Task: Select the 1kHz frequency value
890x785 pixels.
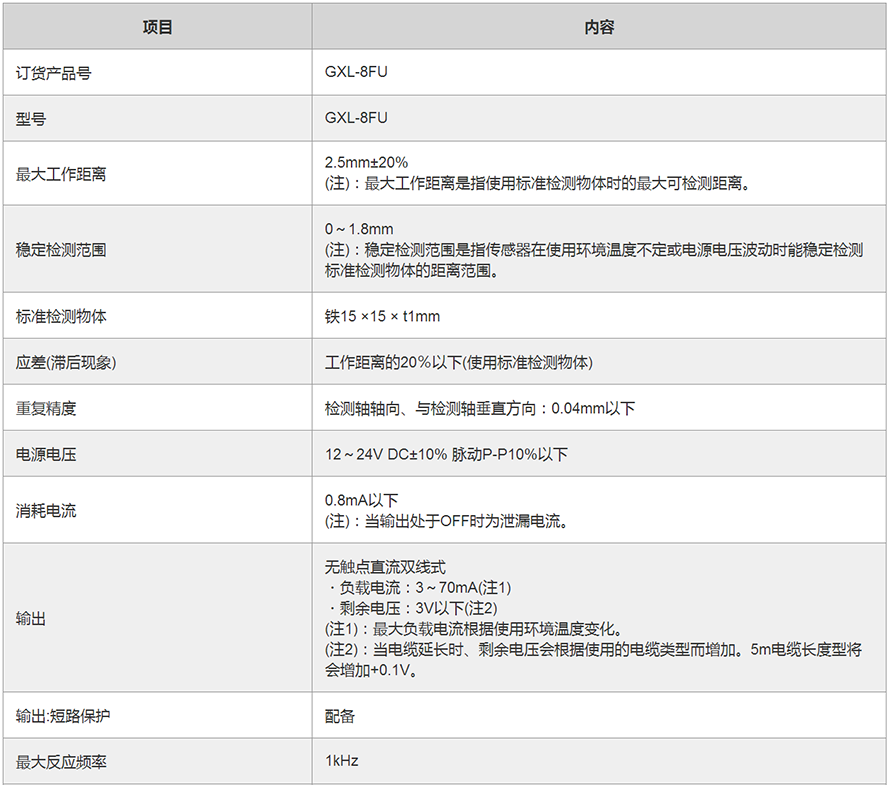Action: click(x=341, y=761)
